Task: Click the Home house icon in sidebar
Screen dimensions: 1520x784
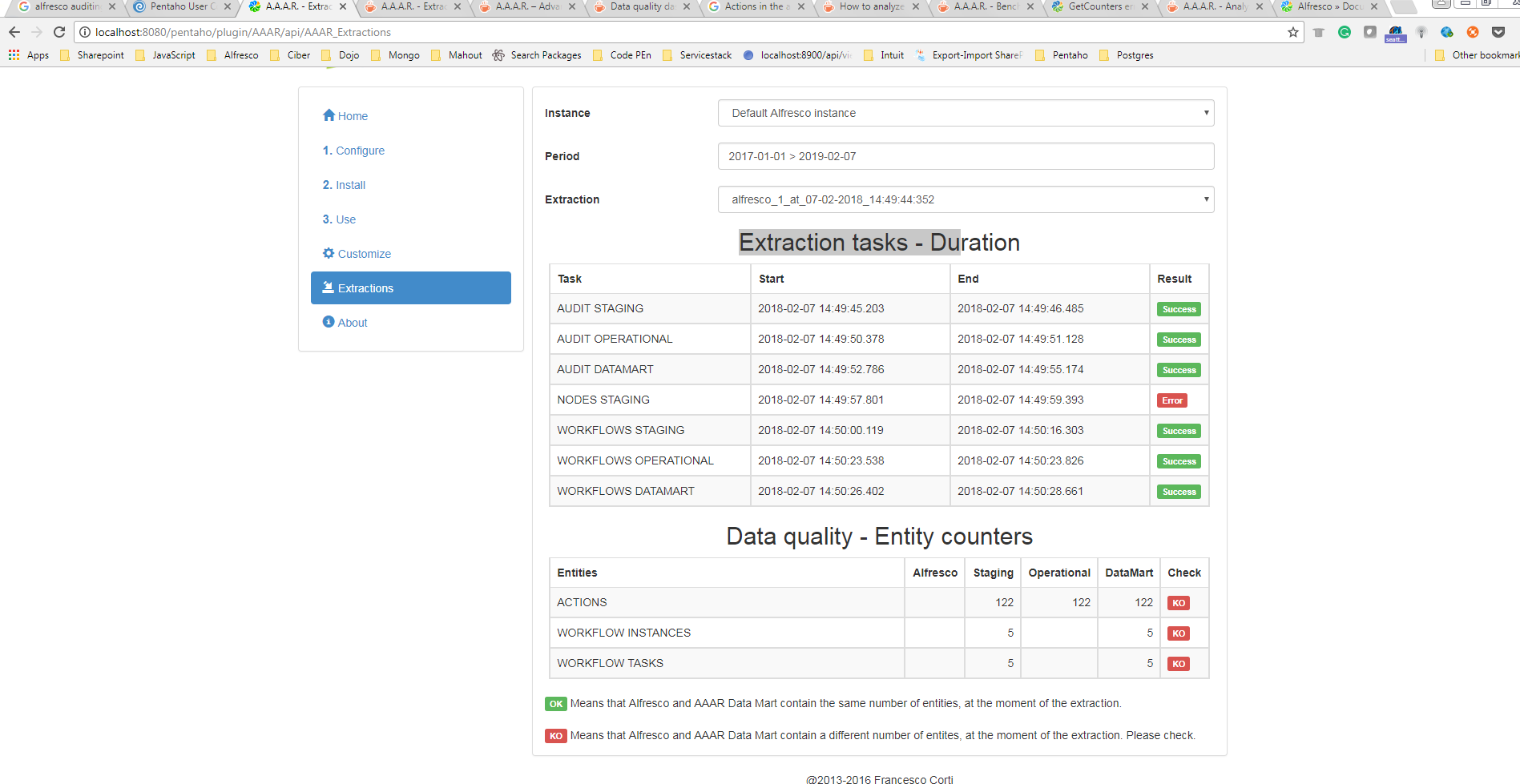Action: click(329, 115)
